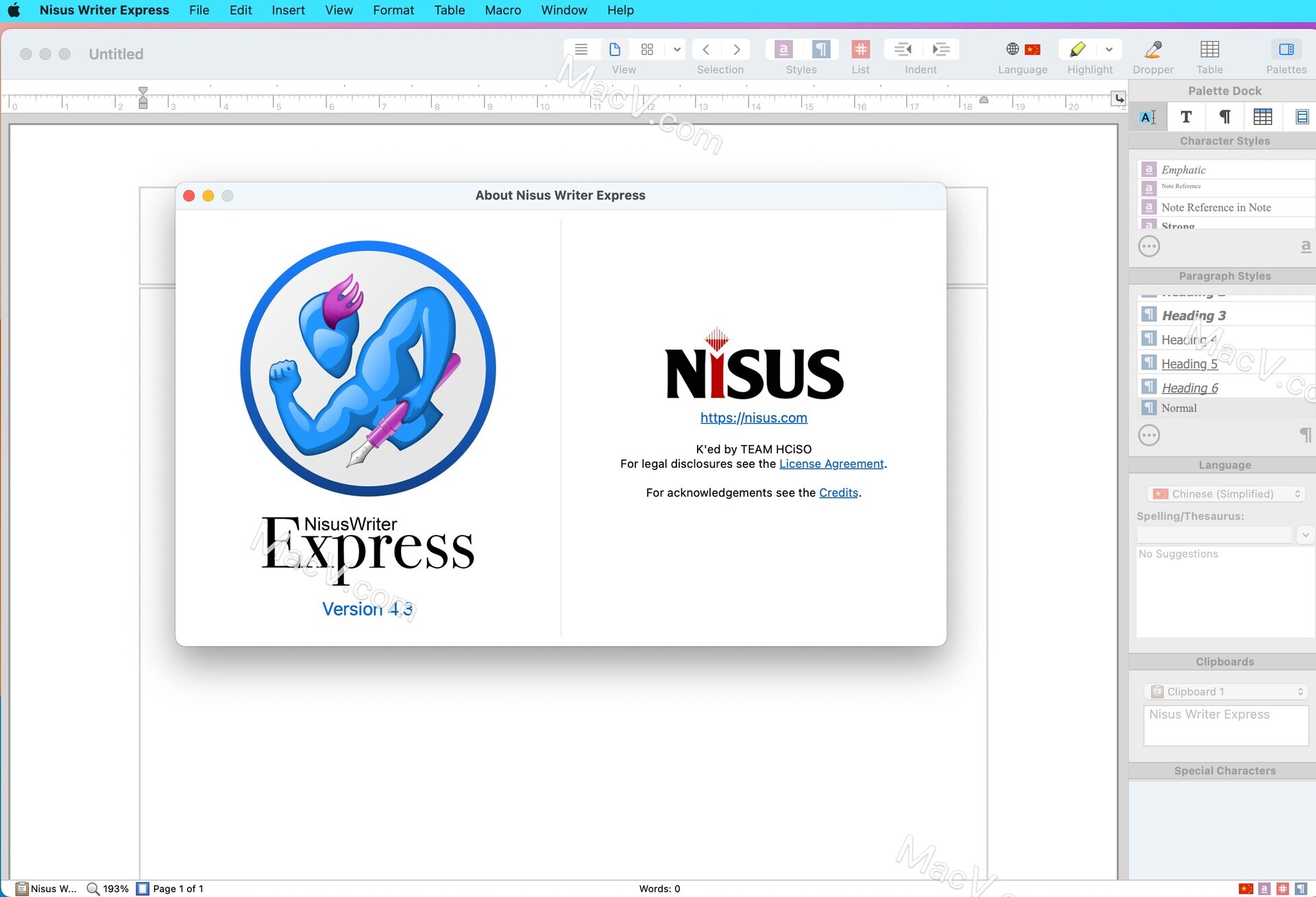
Task: Open the paragraph Styles toolbar icon
Action: coord(820,49)
